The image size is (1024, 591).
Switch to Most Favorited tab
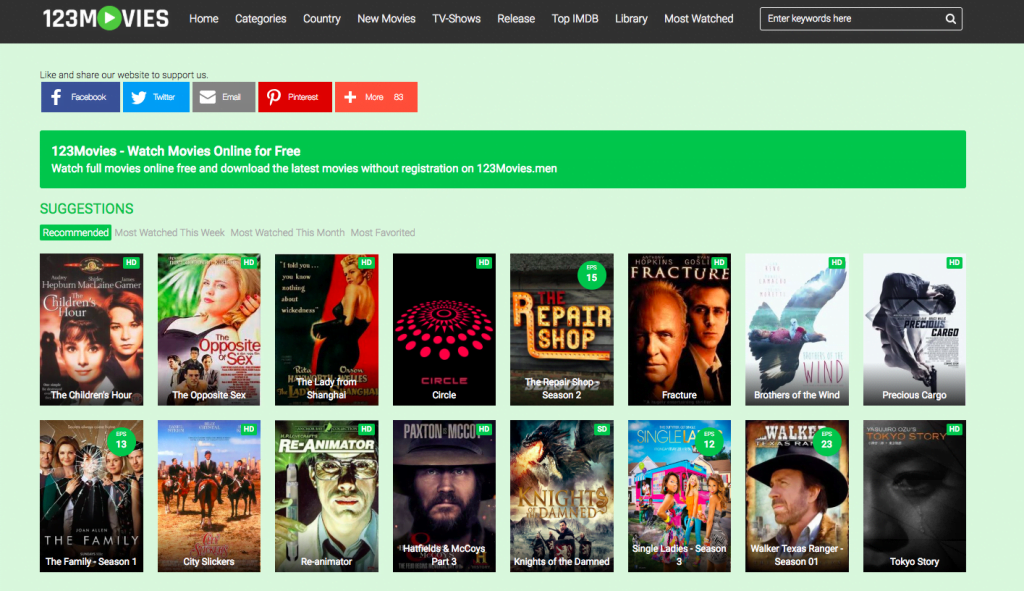383,232
